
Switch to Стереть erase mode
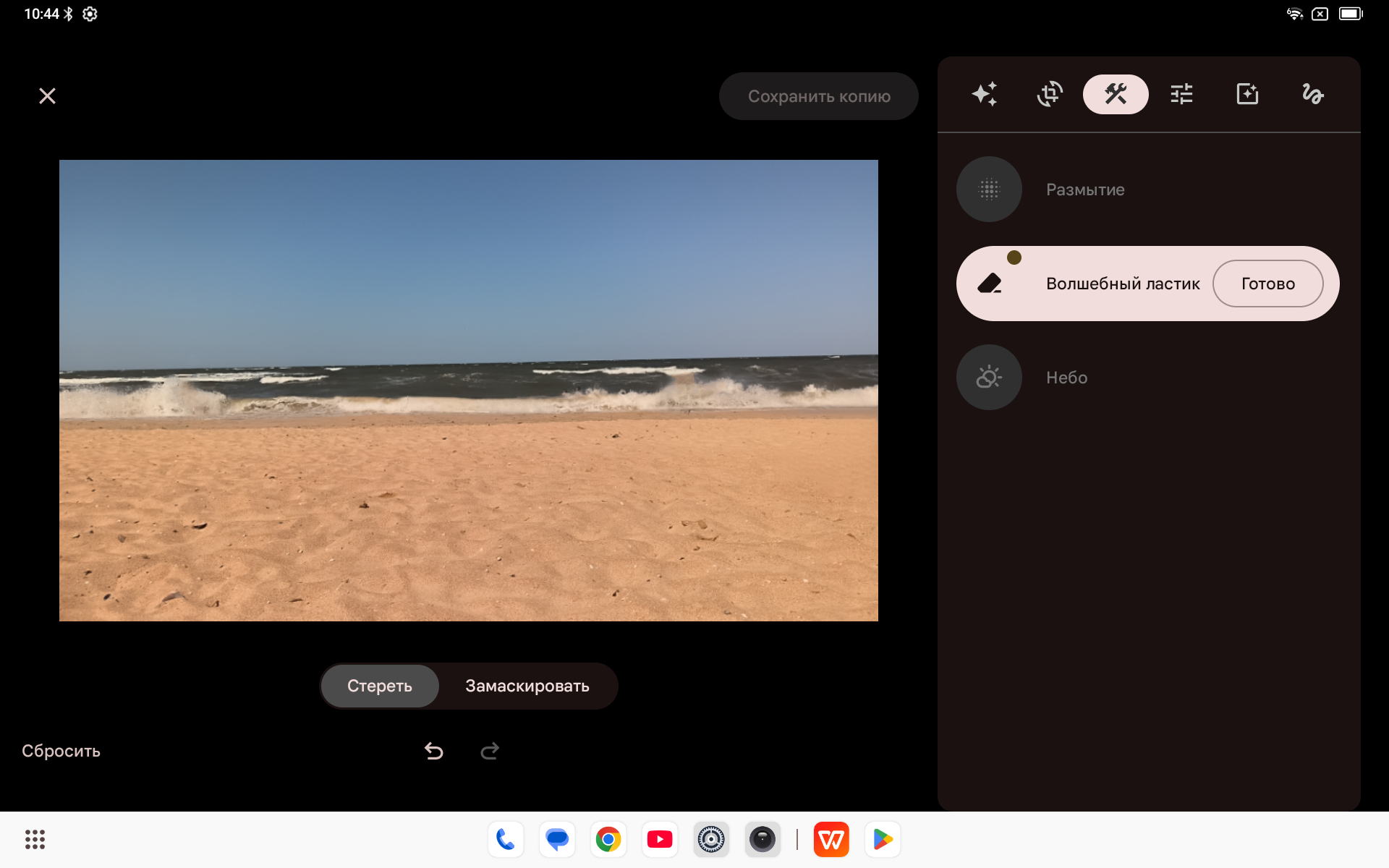click(380, 686)
